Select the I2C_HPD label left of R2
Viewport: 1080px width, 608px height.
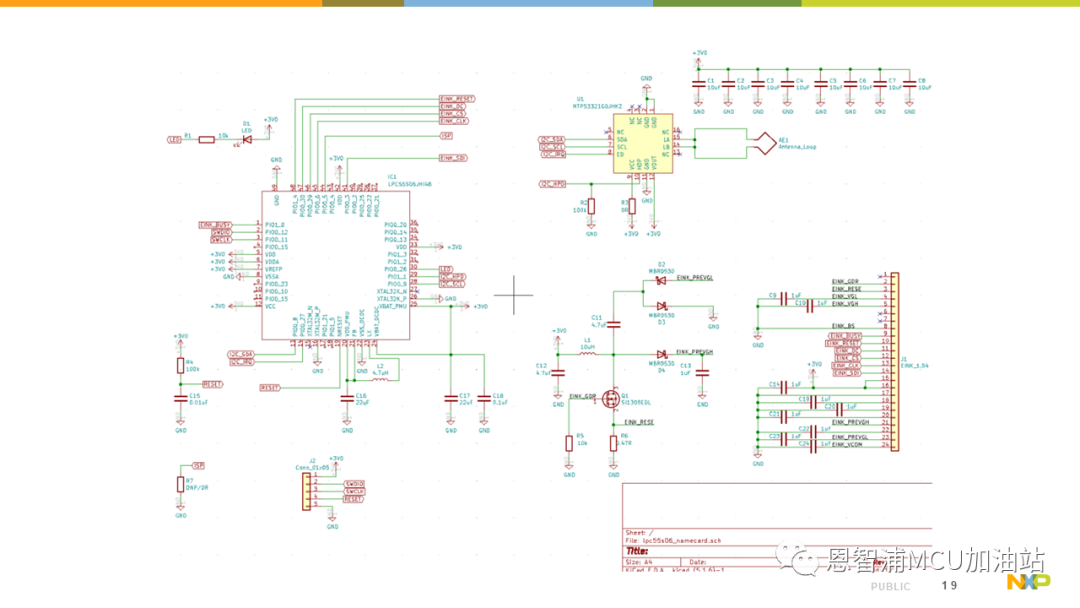point(552,184)
